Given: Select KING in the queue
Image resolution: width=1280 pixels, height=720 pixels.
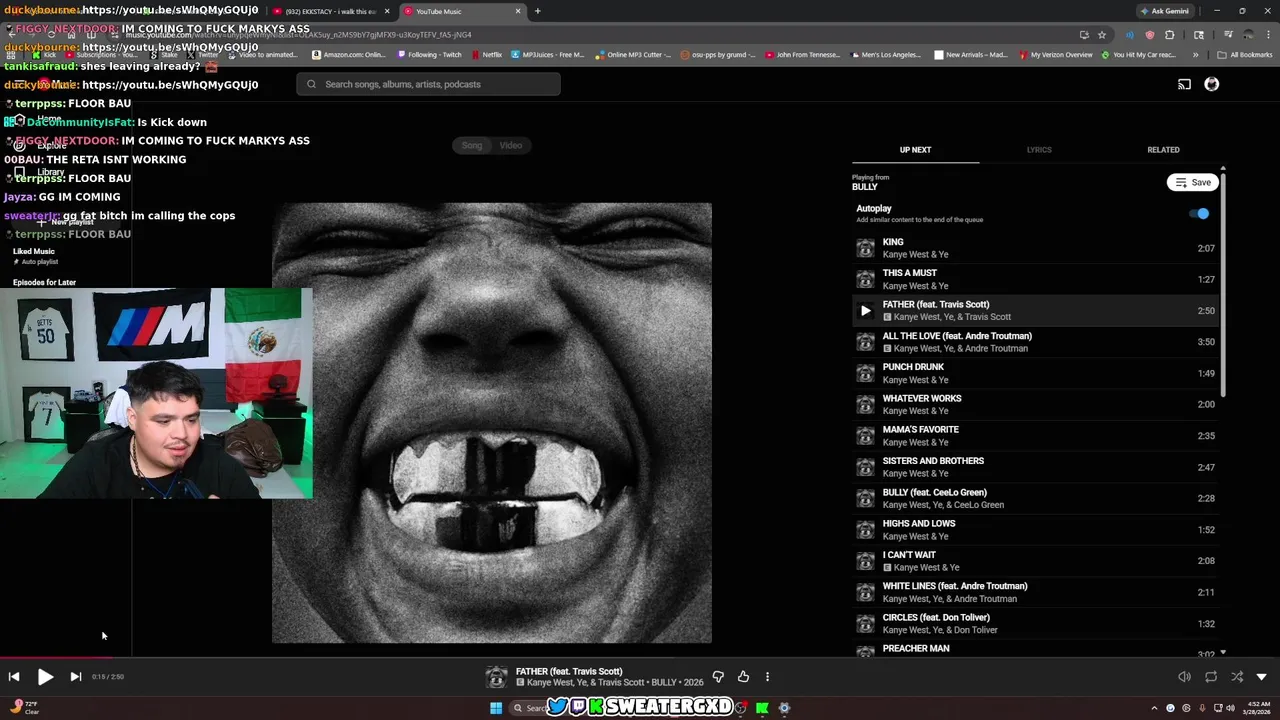Looking at the screenshot, I should [x=1036, y=248].
